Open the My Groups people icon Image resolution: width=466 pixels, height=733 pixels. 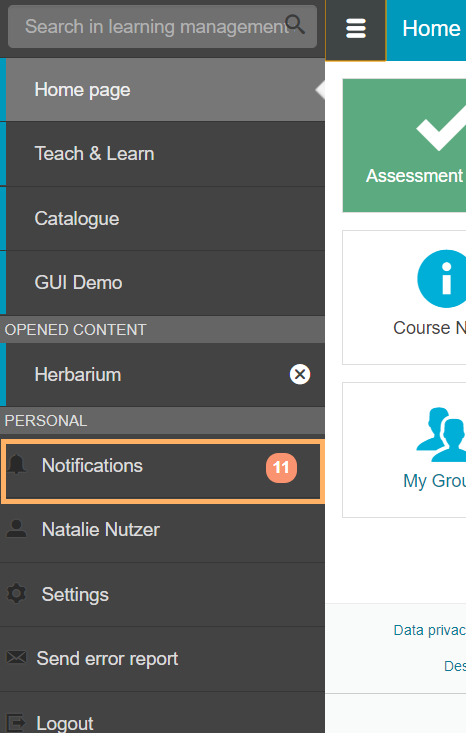point(441,435)
